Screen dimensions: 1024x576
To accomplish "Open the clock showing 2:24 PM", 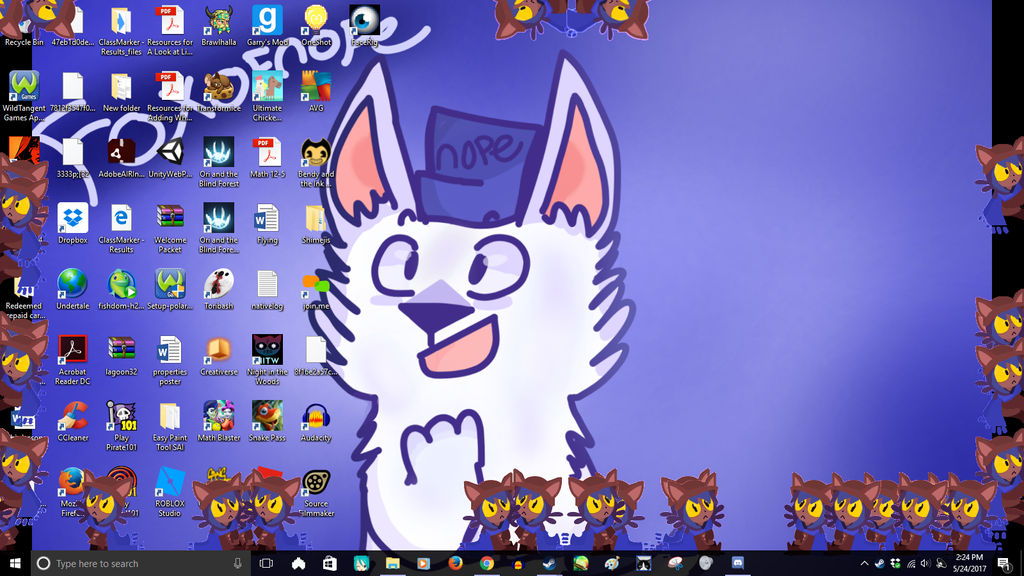I will (969, 563).
